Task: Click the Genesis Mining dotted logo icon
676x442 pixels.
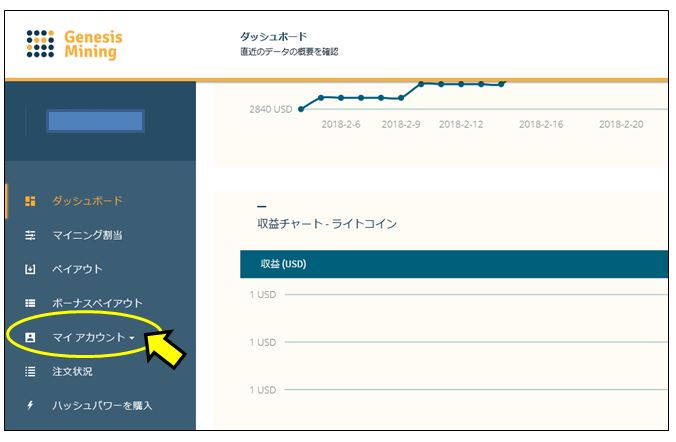Action: tap(40, 44)
